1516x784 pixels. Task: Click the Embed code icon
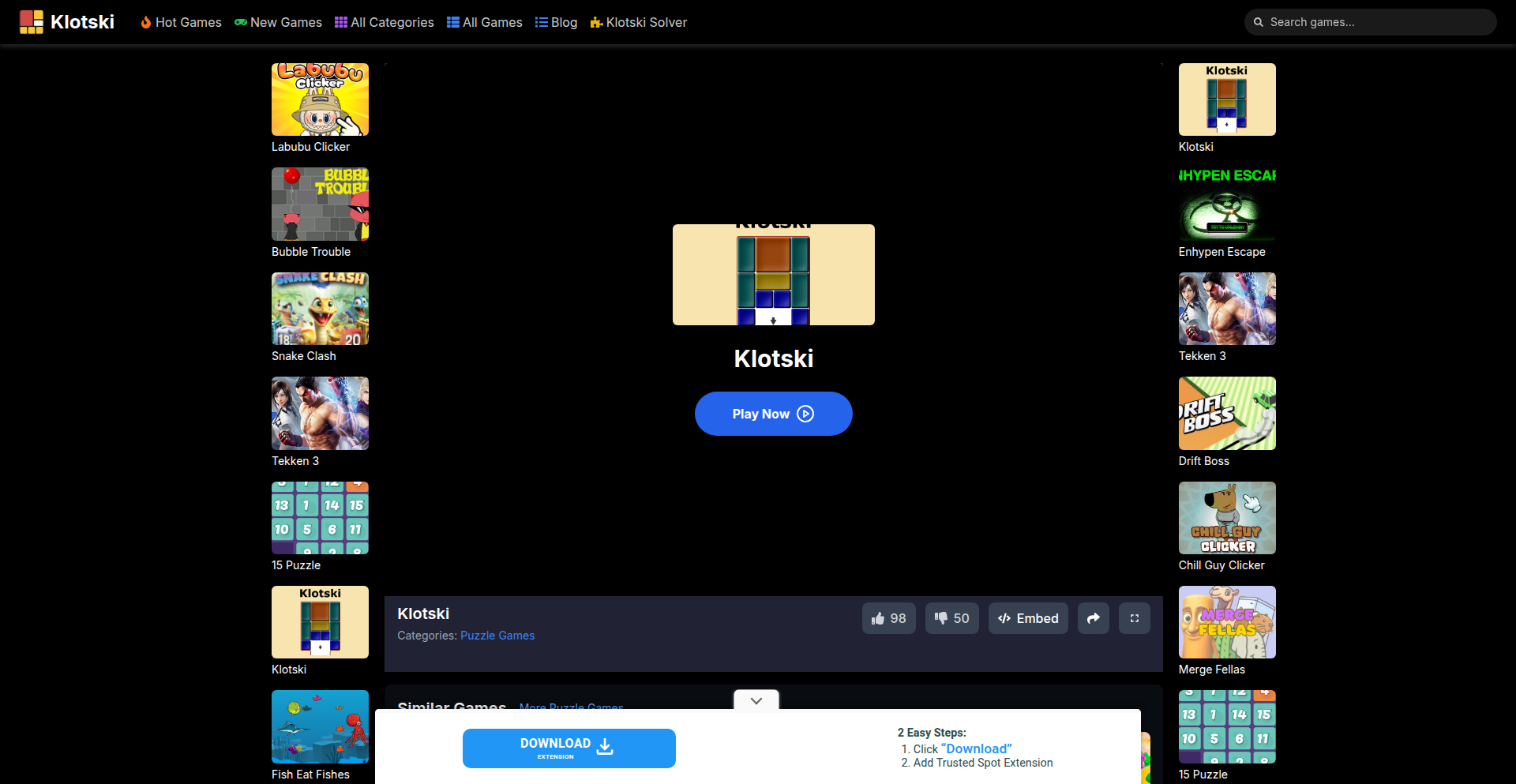(x=1006, y=618)
